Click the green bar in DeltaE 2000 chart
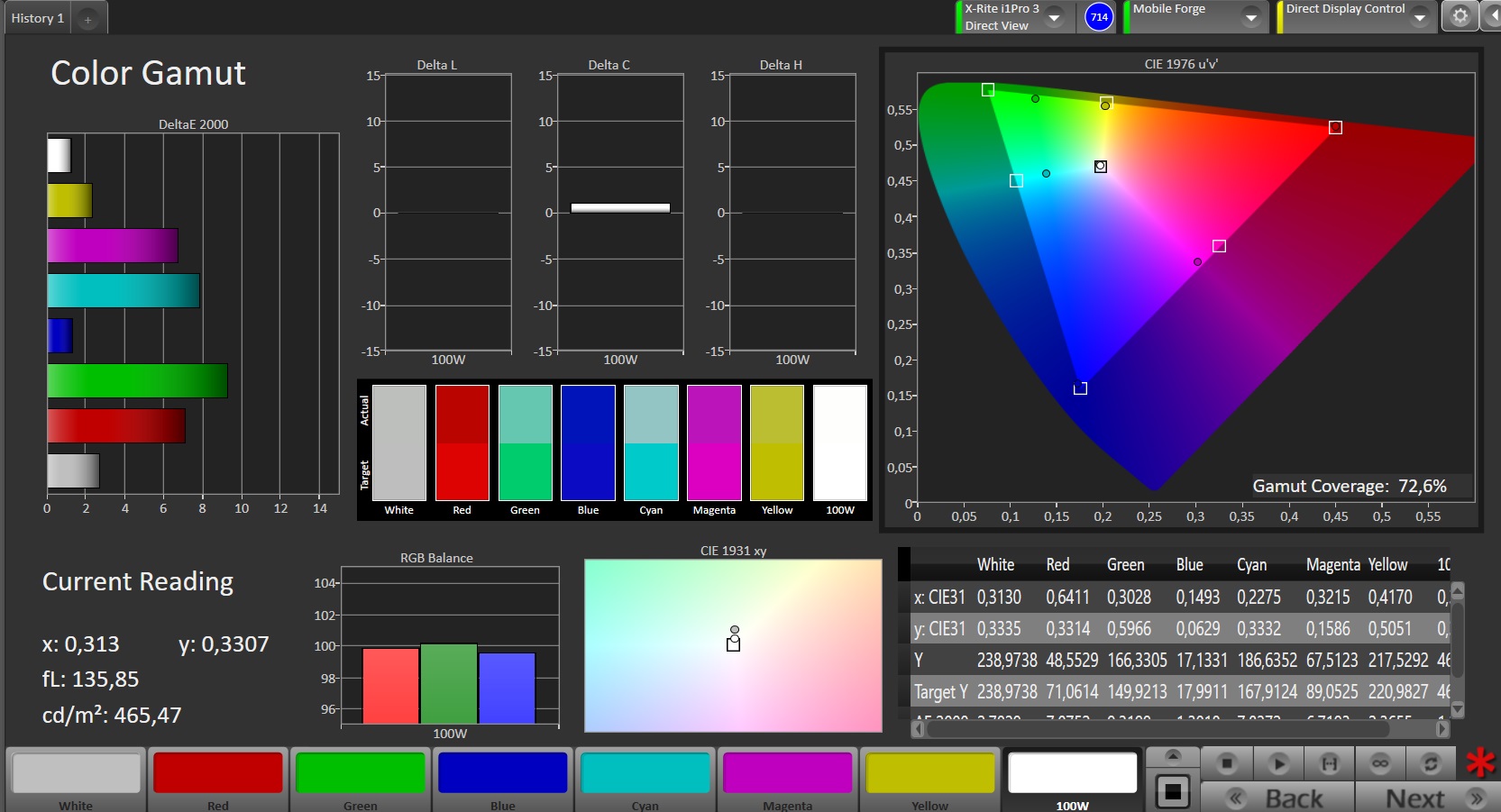This screenshot has height=812, width=1501. 137,380
